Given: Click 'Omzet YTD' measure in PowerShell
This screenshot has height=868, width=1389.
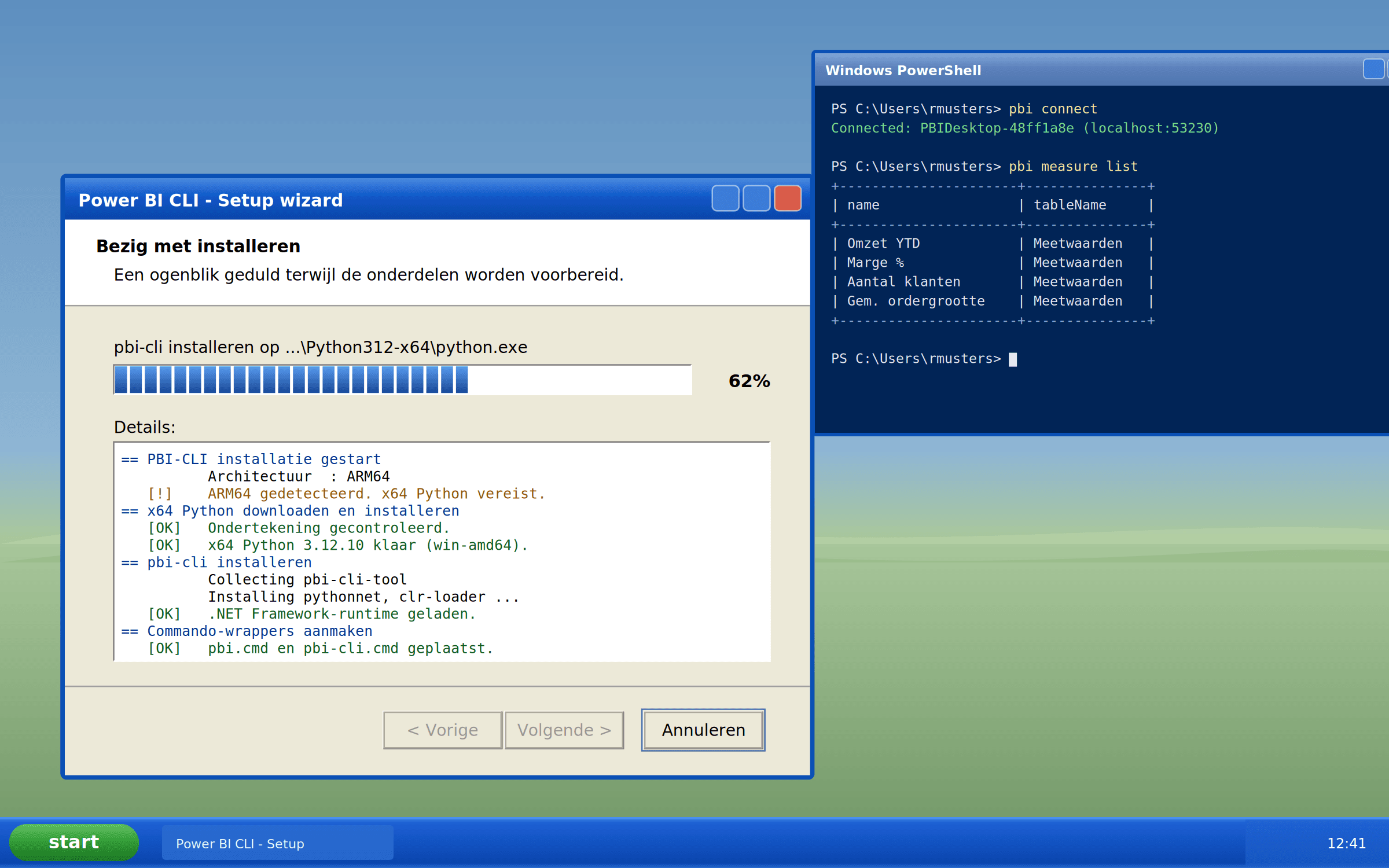Looking at the screenshot, I should coord(883,244).
